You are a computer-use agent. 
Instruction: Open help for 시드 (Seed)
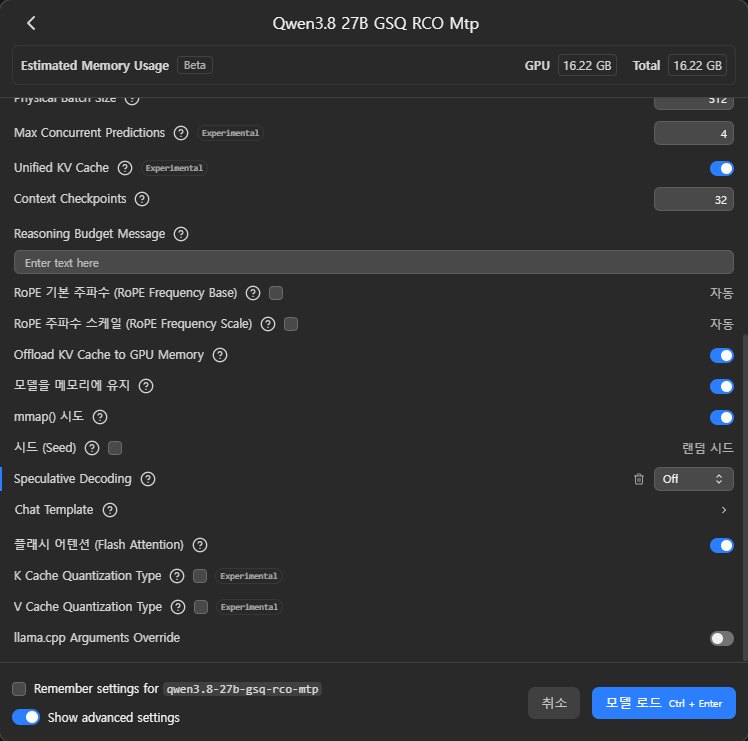(x=92, y=448)
